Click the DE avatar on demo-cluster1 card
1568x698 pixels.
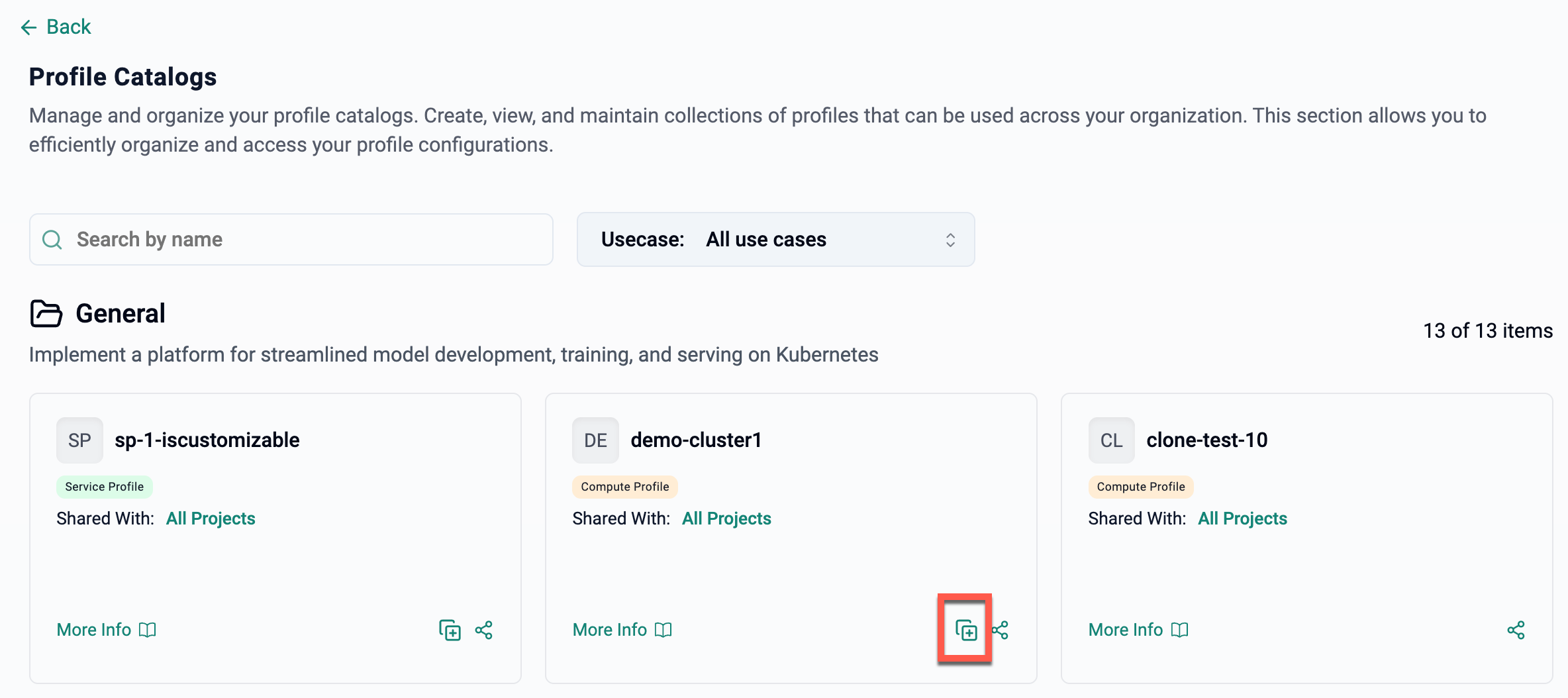[x=595, y=440]
